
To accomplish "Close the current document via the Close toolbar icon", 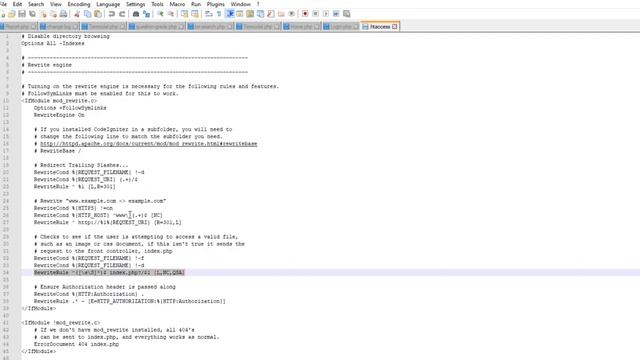I will 43,14.
